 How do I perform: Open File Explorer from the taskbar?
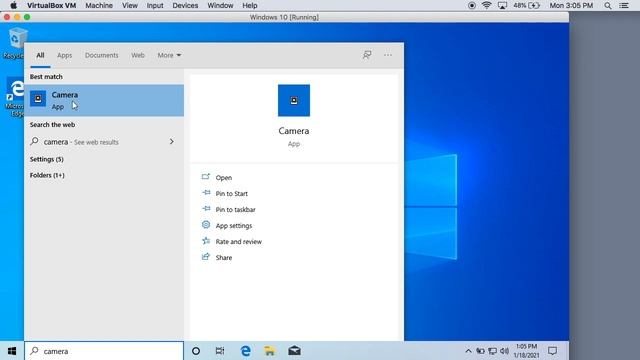[x=269, y=351]
